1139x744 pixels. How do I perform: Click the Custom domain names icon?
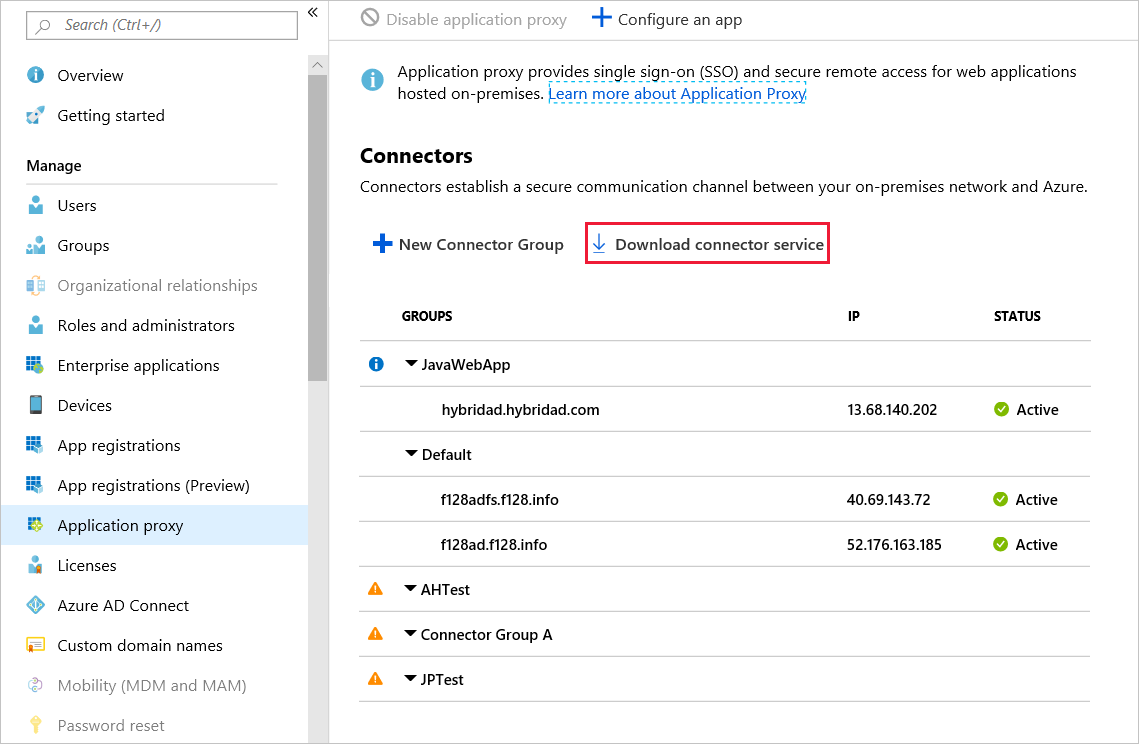36,645
